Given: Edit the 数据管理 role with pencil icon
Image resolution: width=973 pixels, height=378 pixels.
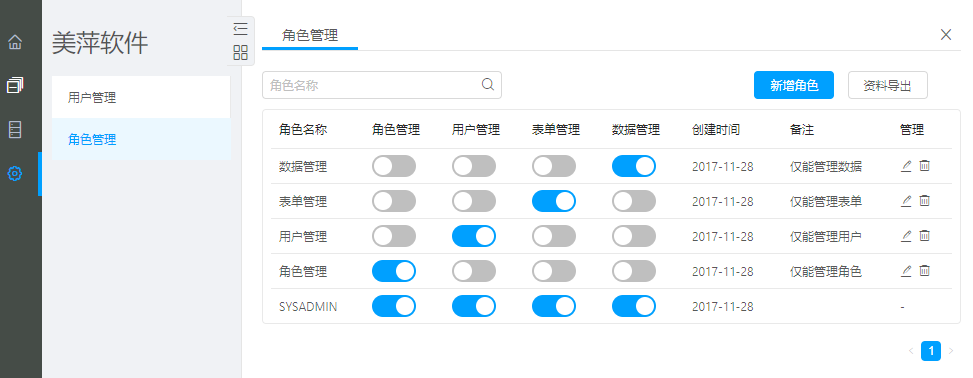Looking at the screenshot, I should (906, 166).
